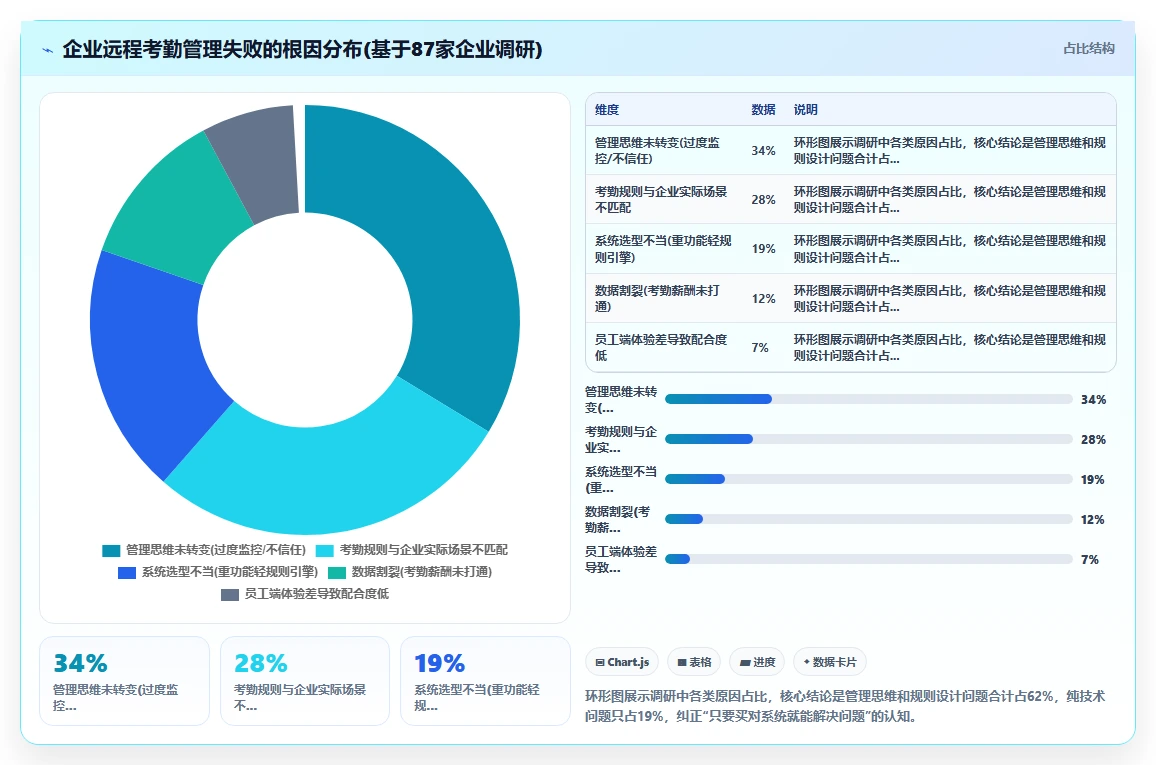Toggle legend swatch for 系统选型不当(重功能轻规则引擎)

(127, 573)
